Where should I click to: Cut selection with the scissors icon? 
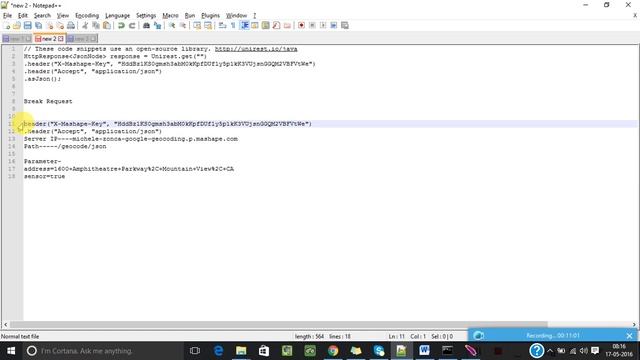coord(85,25)
